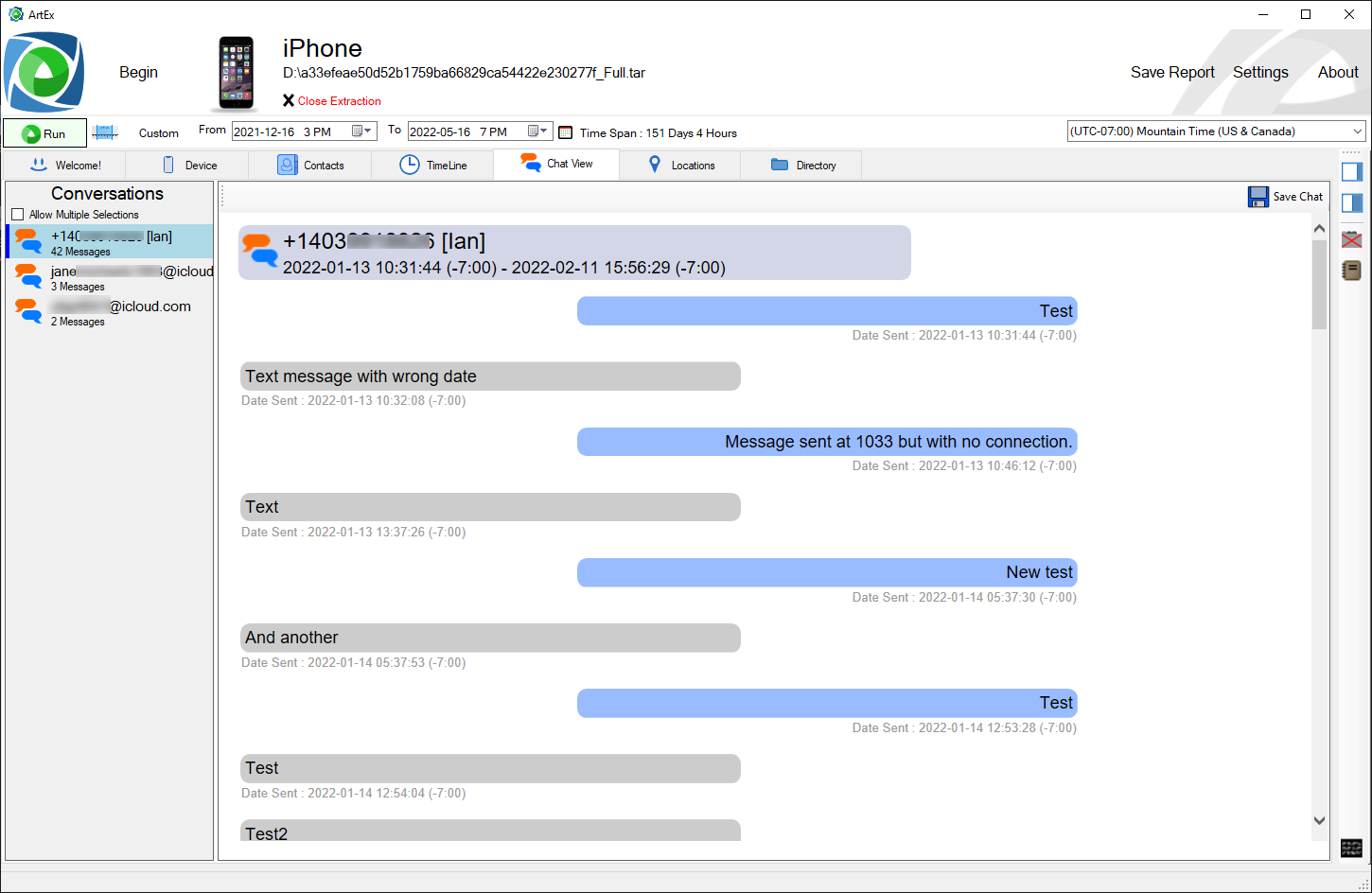
Task: Click the TimeLine tab's clock icon
Action: click(x=409, y=165)
